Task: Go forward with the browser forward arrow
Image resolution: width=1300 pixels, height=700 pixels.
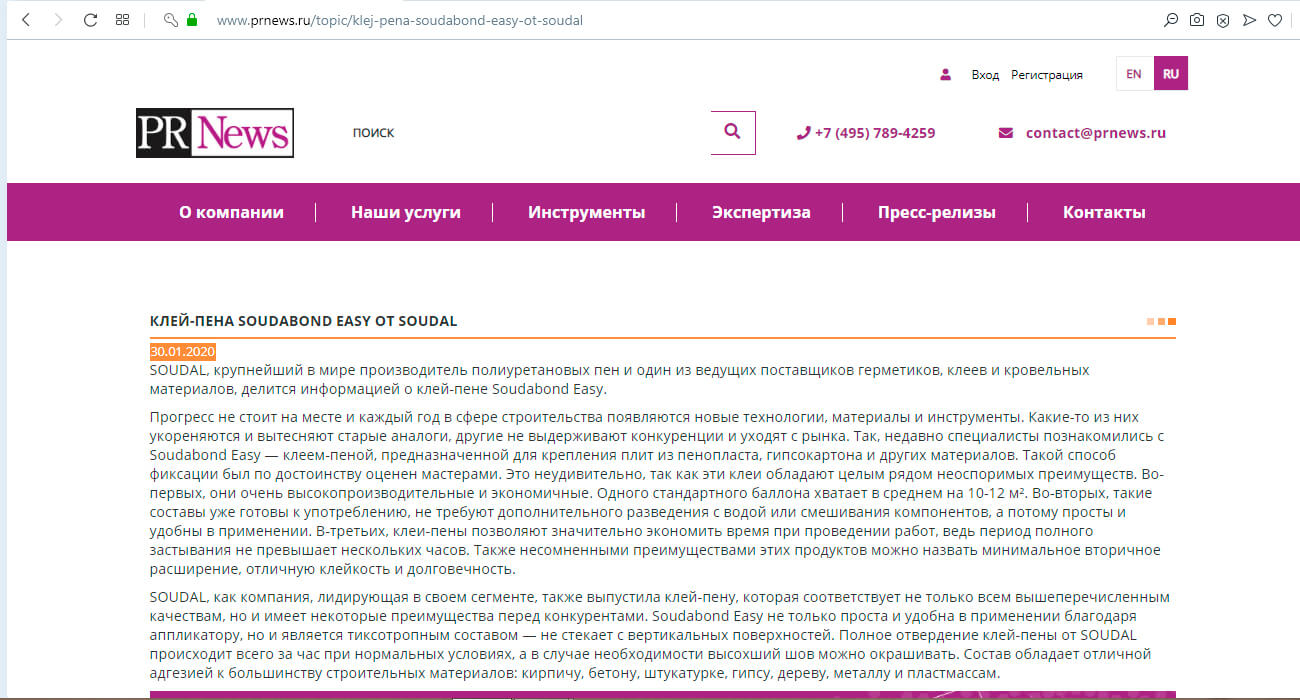Action: pos(58,20)
